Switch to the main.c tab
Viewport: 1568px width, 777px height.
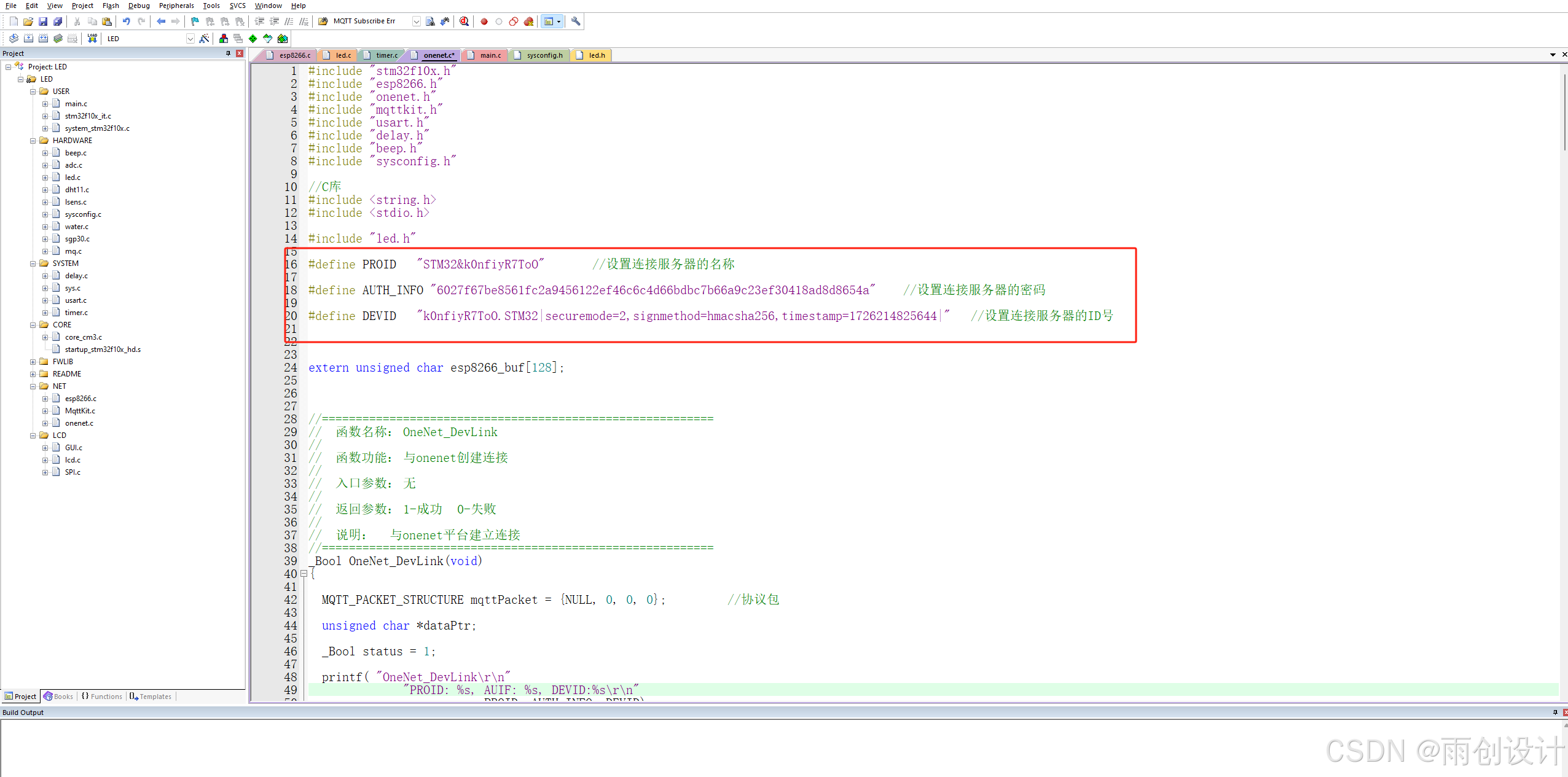tap(490, 55)
